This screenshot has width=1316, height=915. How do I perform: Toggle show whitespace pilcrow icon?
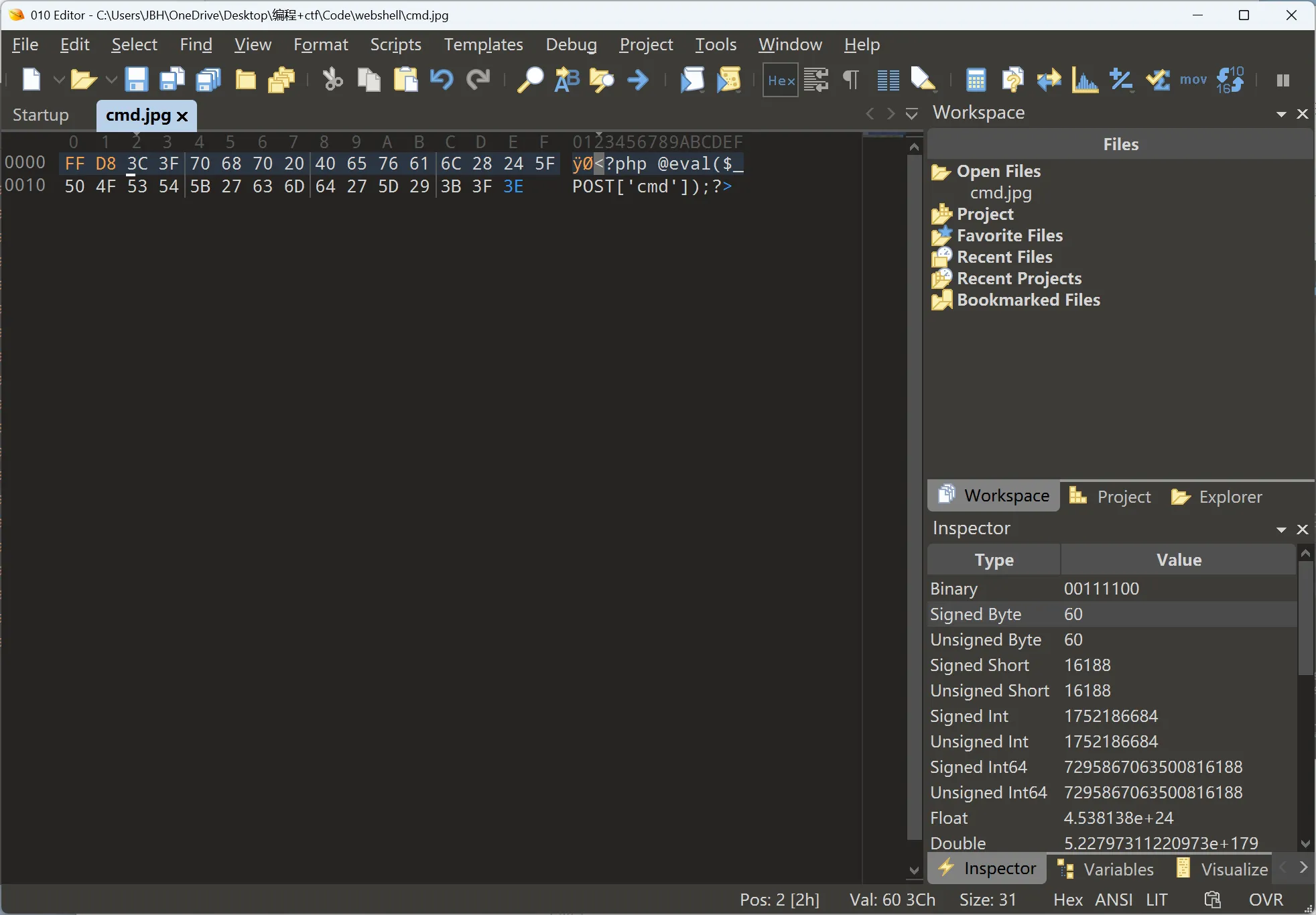[850, 80]
